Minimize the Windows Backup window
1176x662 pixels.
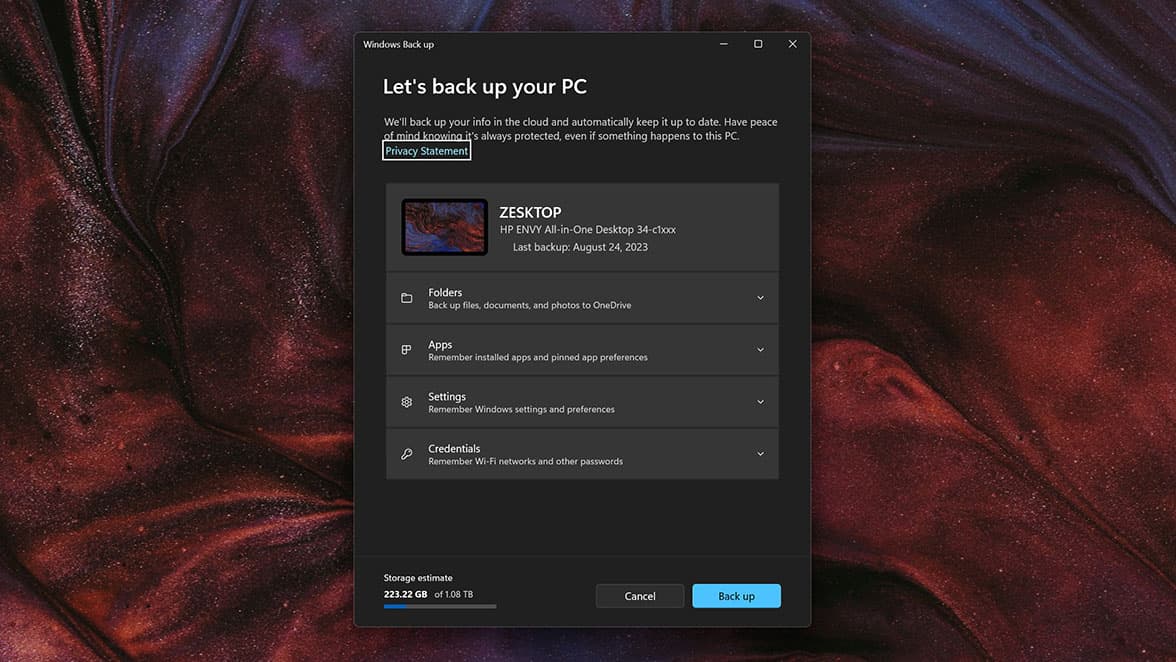pos(723,44)
